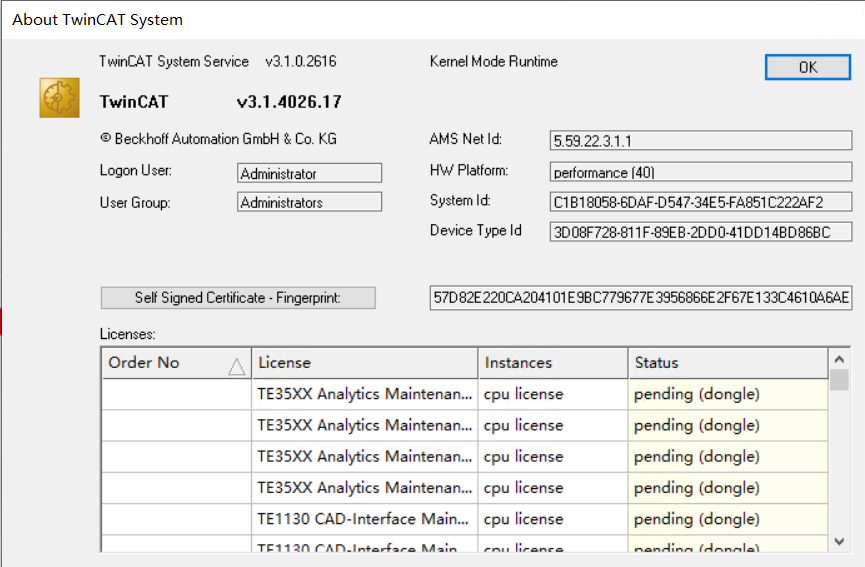
Task: Sort by the Order No column header
Action: (x=177, y=363)
